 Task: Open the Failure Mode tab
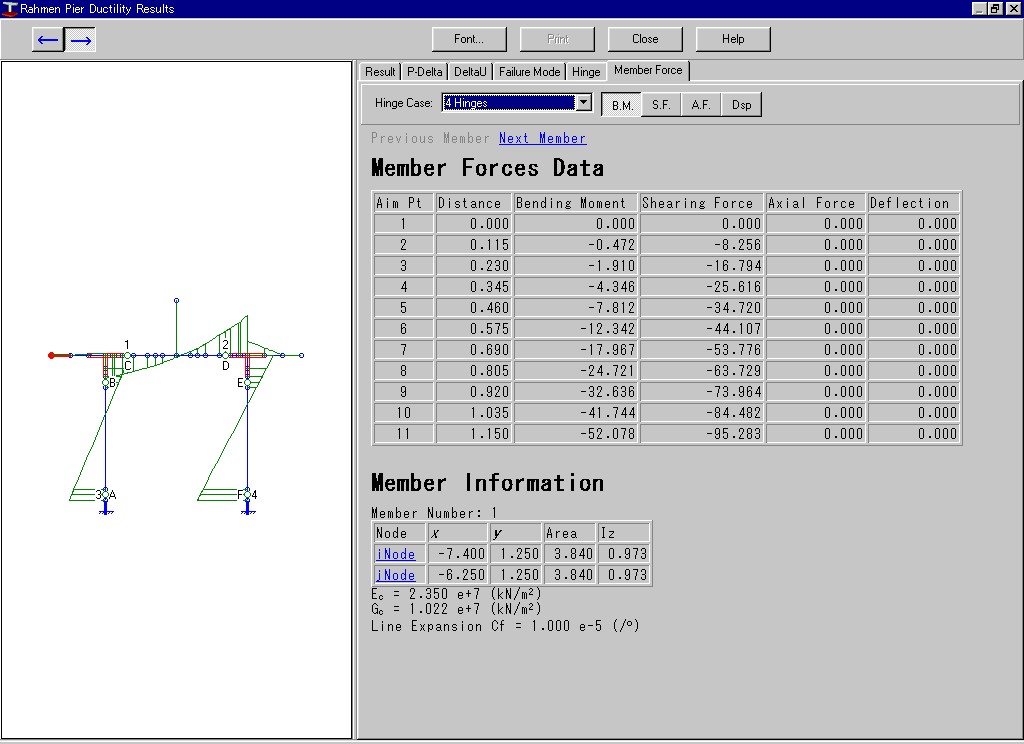click(x=529, y=72)
